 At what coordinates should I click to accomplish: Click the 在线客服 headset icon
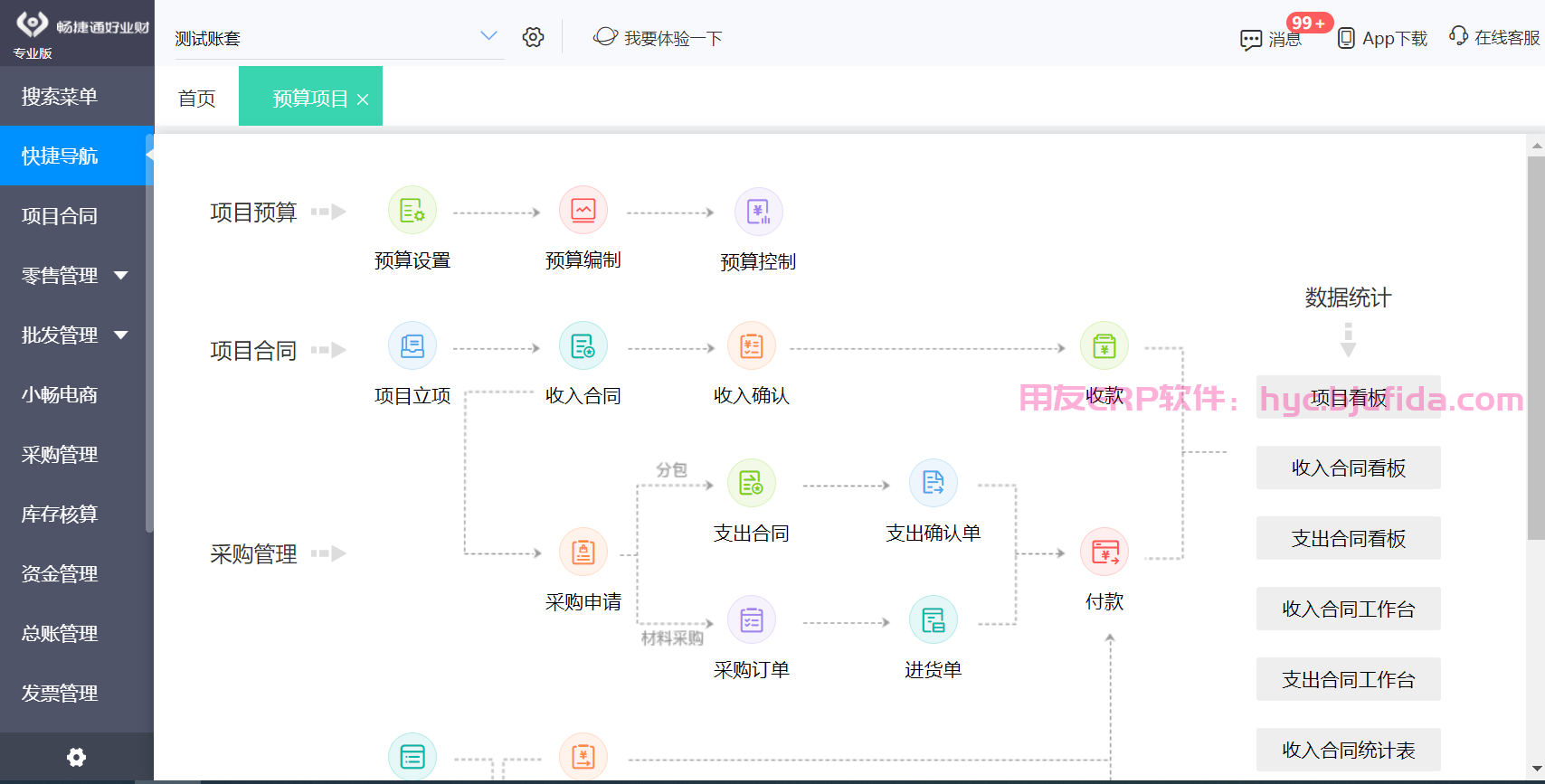pos(1458,36)
